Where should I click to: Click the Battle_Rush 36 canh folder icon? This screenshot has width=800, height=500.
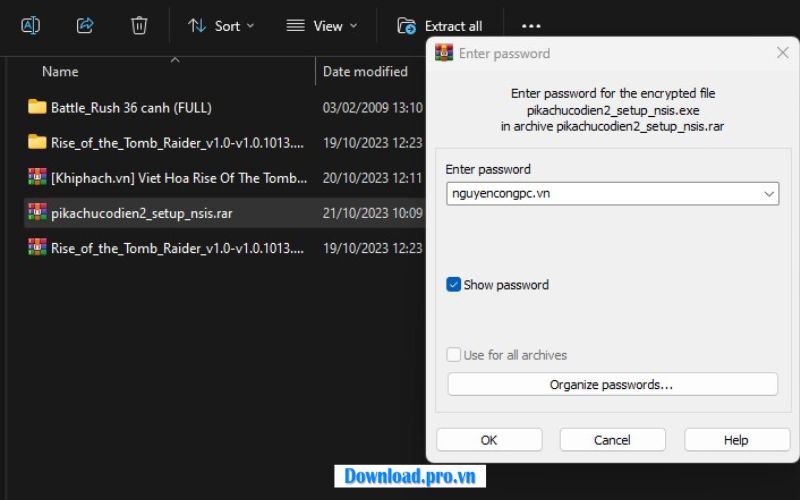(37, 107)
